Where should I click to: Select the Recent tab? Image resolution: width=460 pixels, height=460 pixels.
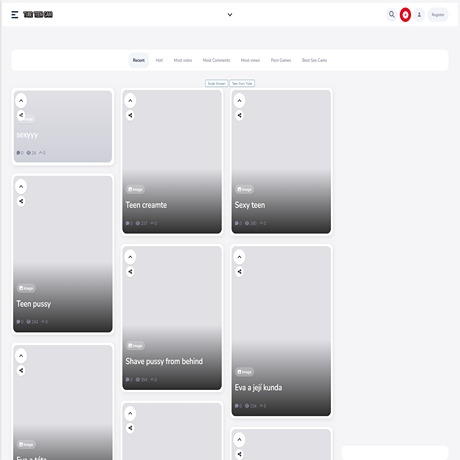click(x=139, y=60)
